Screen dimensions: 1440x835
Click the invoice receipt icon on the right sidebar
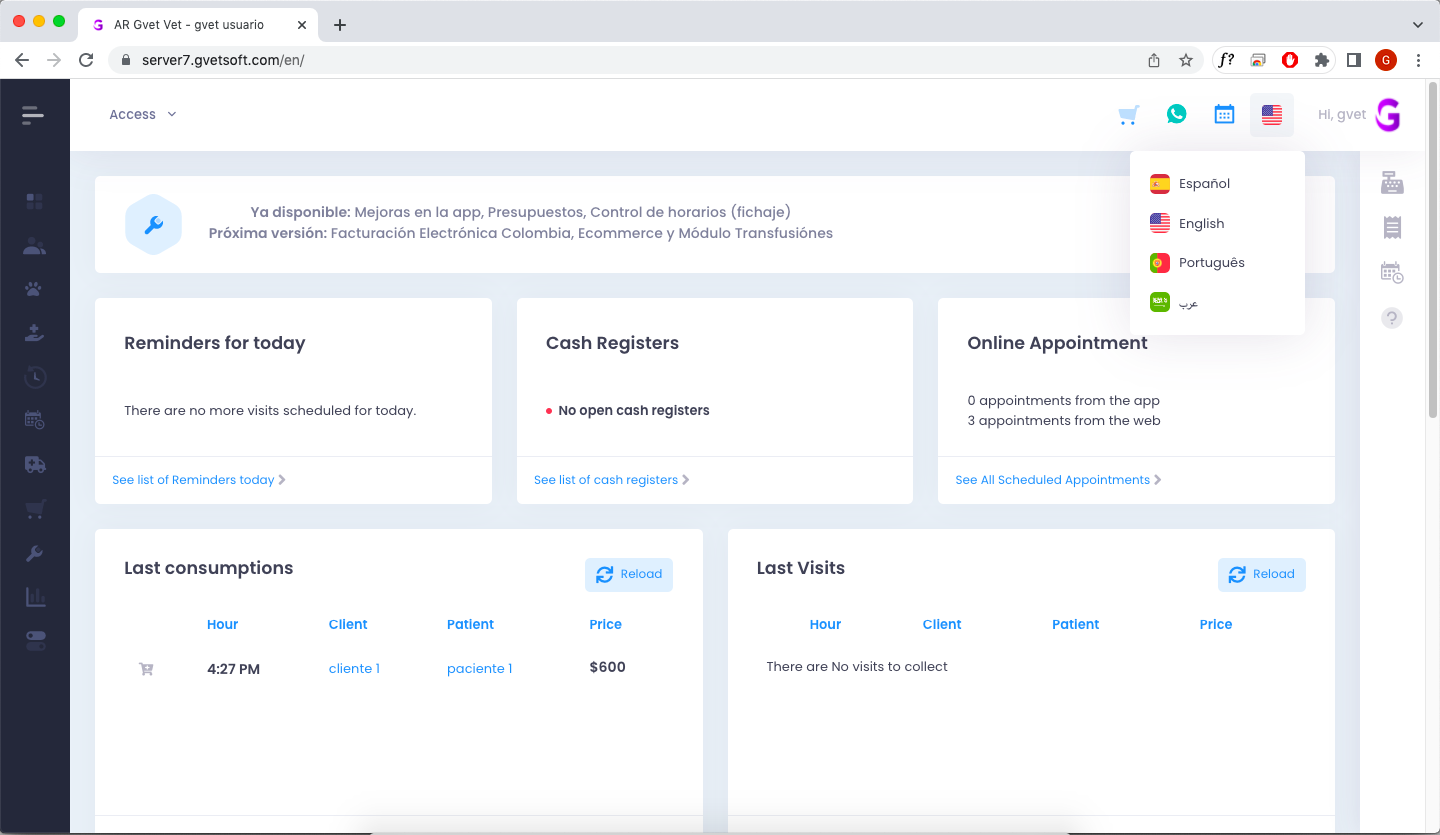coord(1391,227)
